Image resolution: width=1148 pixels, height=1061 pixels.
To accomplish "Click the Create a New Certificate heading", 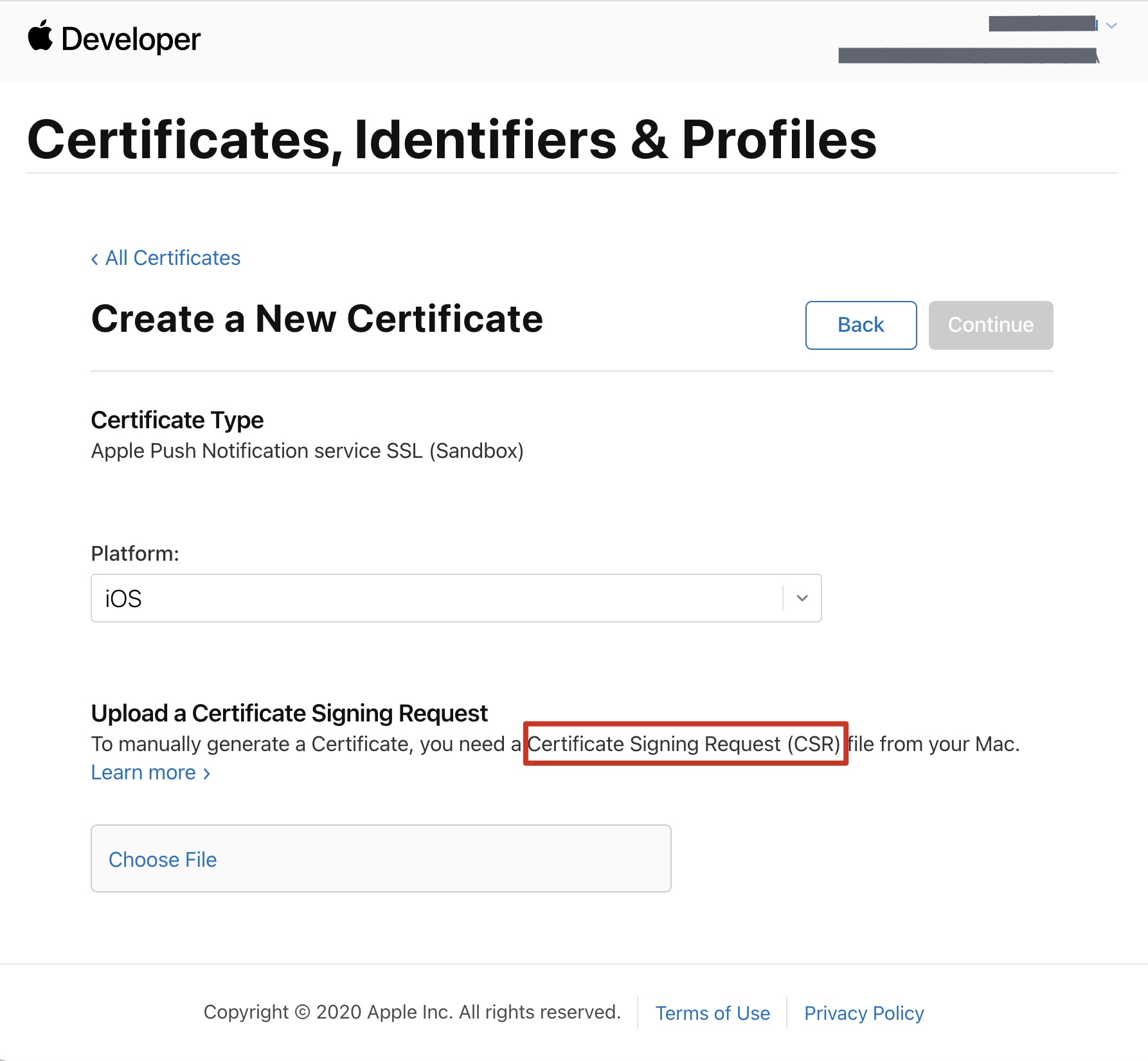I will pyautogui.click(x=317, y=319).
